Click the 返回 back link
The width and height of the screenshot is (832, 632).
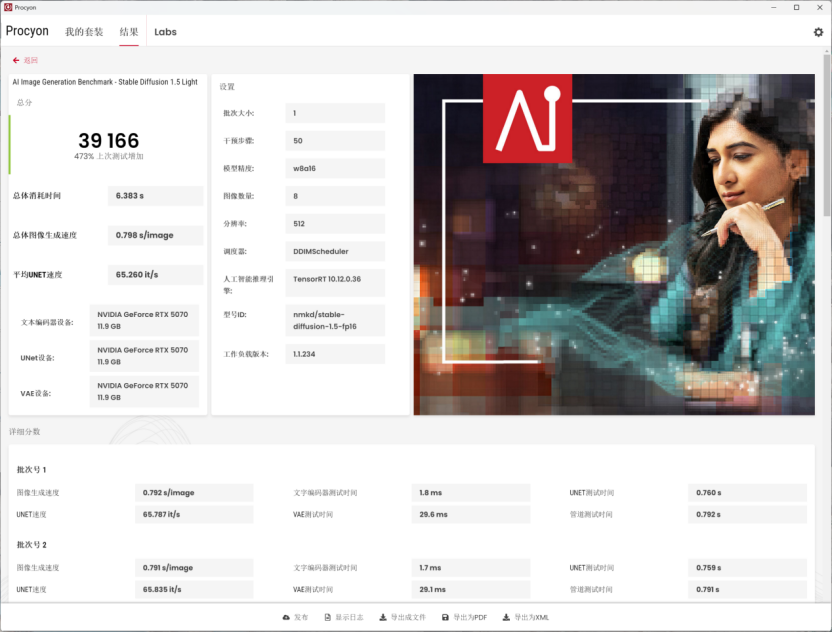pyautogui.click(x=30, y=60)
